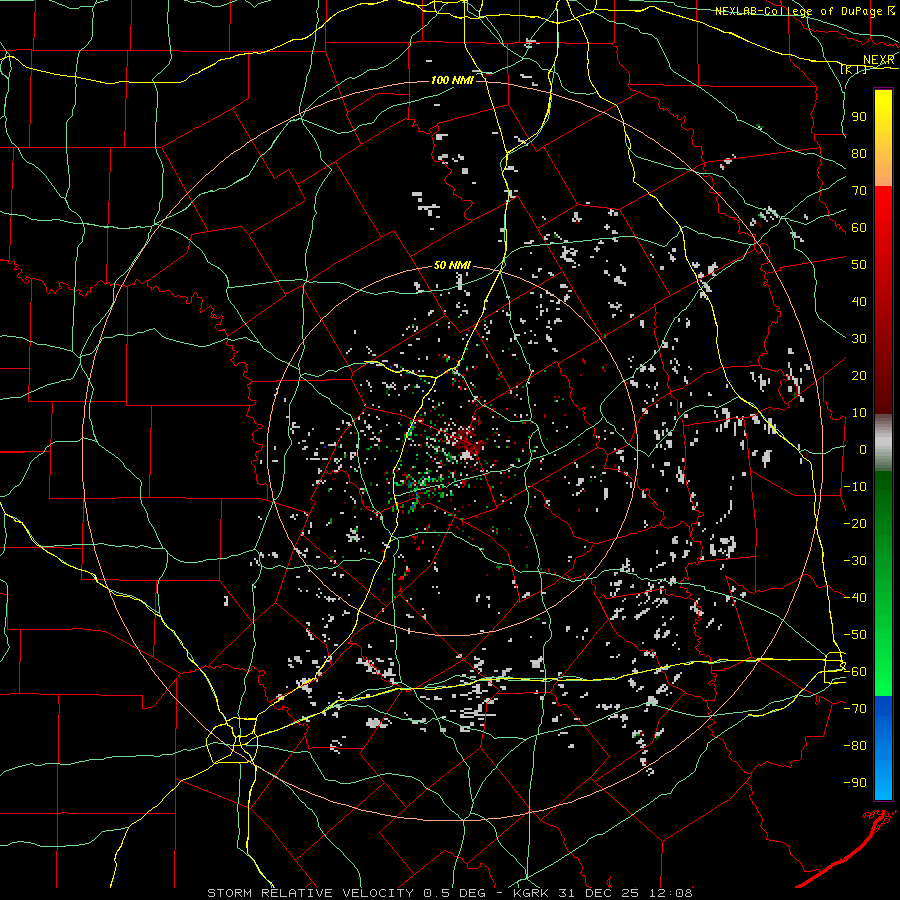Click the positive 60 scale value
Screen dimensions: 900x900
(x=859, y=227)
